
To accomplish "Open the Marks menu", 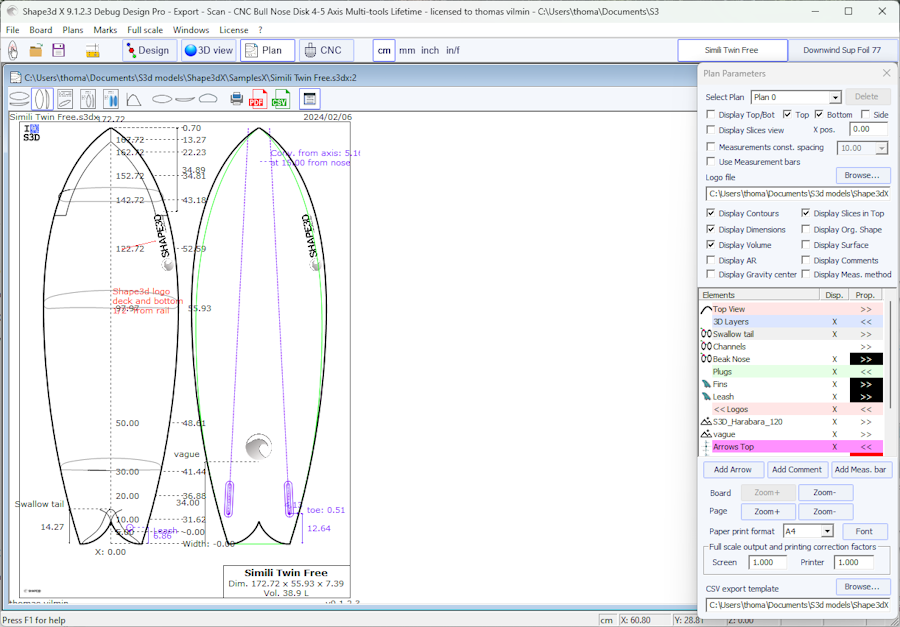I will click(105, 30).
